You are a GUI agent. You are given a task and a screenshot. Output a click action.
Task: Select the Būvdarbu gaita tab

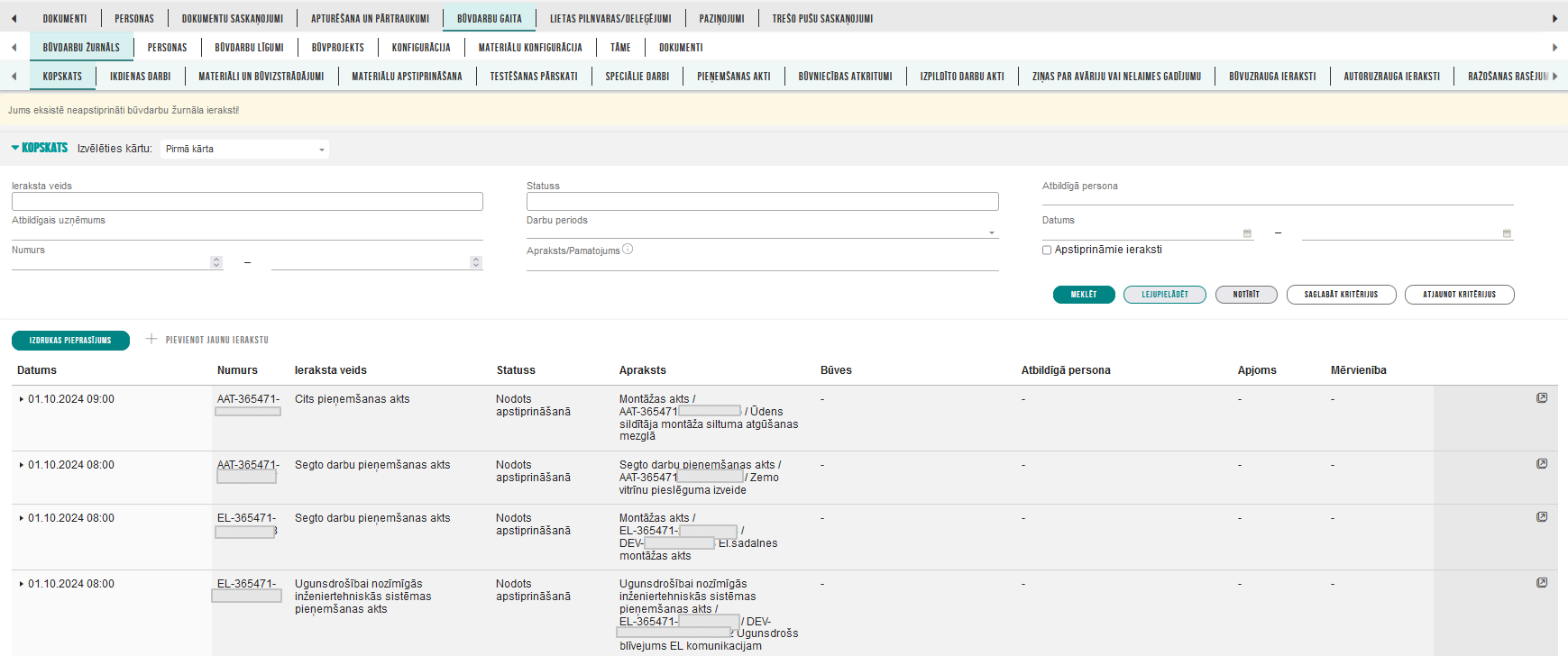(x=490, y=18)
